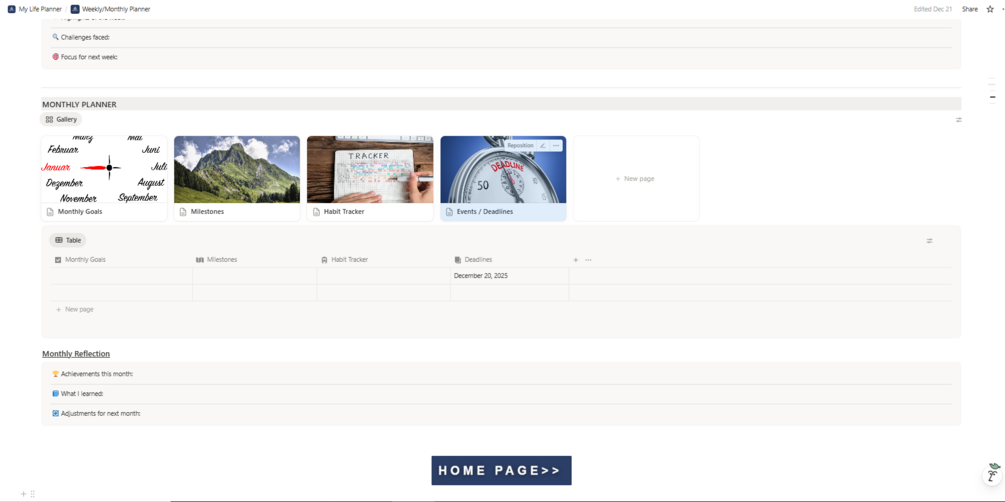1005x502 pixels.
Task: Open Weekly/Monthly Planner breadcrumb
Action: 110,9
